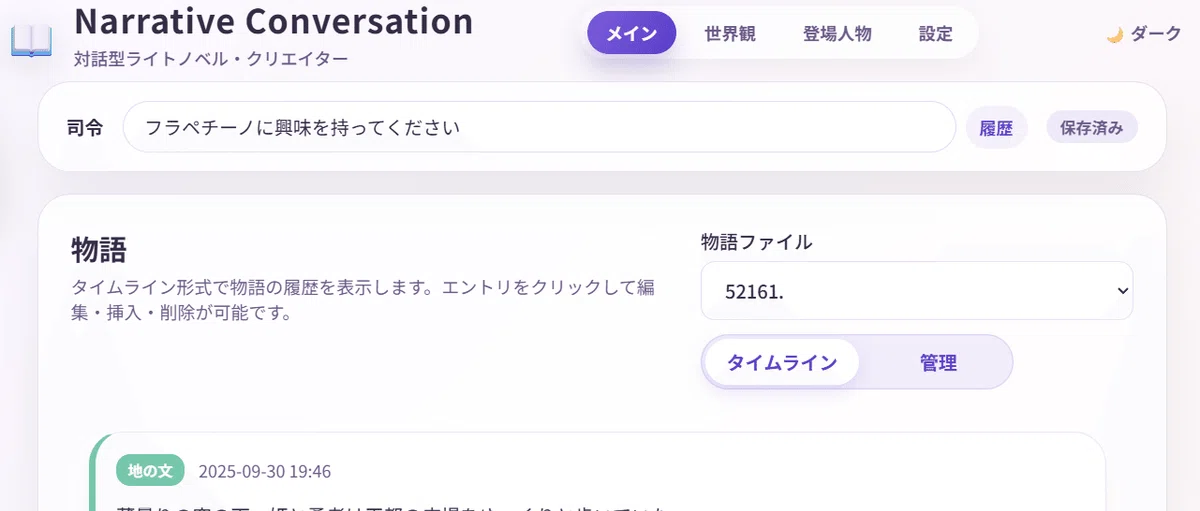This screenshot has height=511, width=1200.
Task: Click the 物語 section heading
Action: point(99,249)
